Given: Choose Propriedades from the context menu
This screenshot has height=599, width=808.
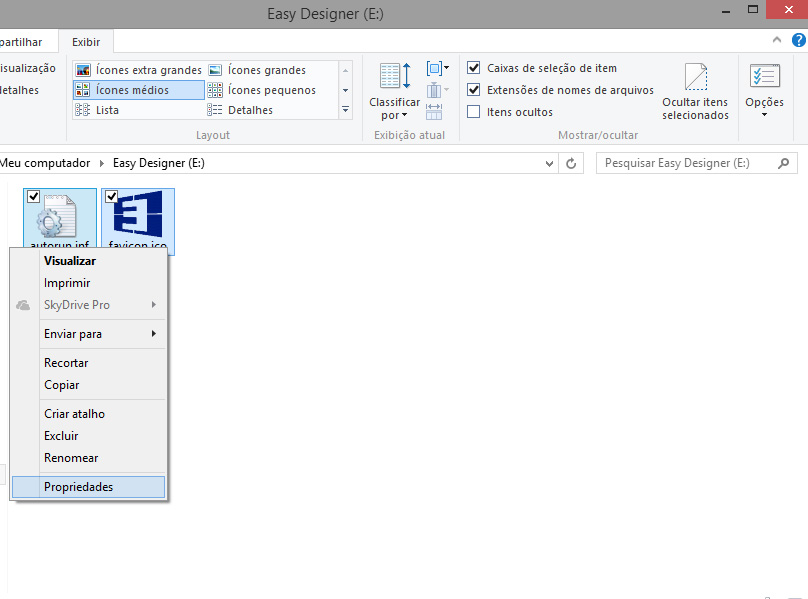Looking at the screenshot, I should click(x=79, y=487).
